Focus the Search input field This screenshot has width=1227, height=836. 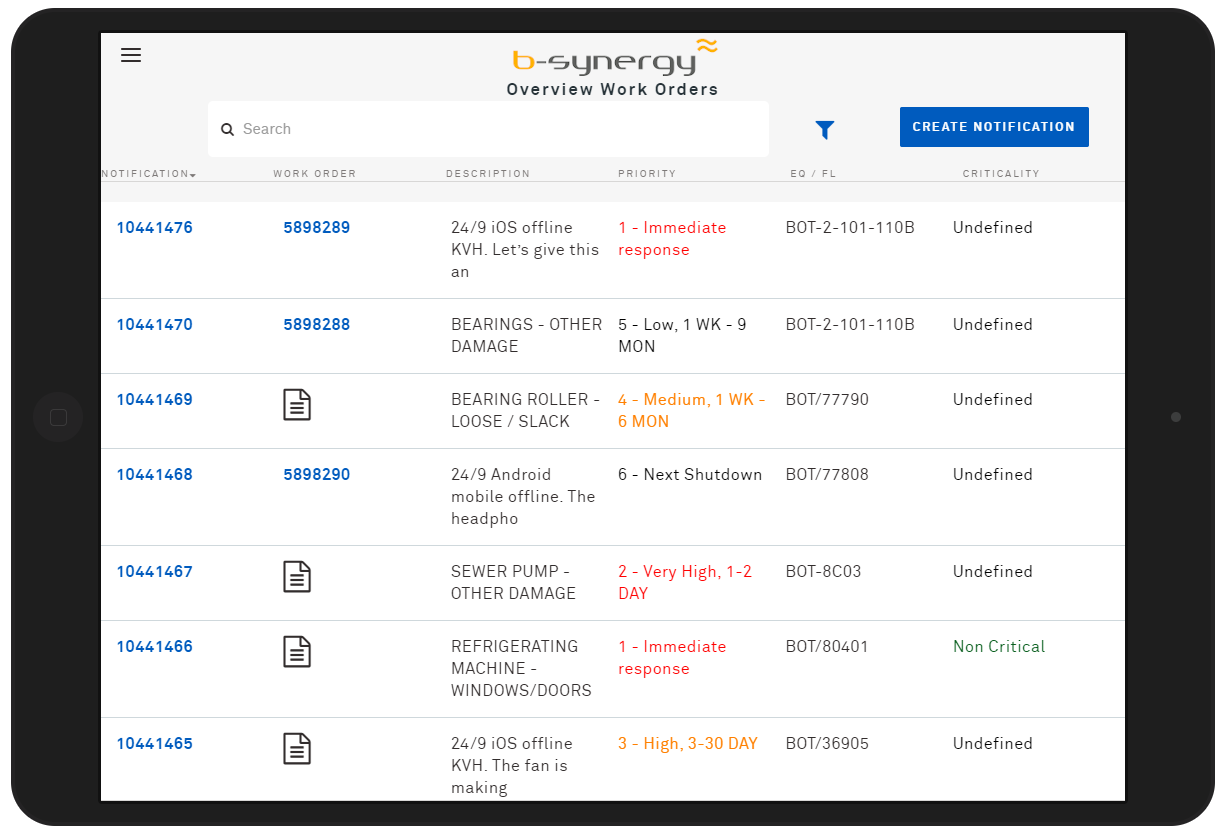[488, 129]
